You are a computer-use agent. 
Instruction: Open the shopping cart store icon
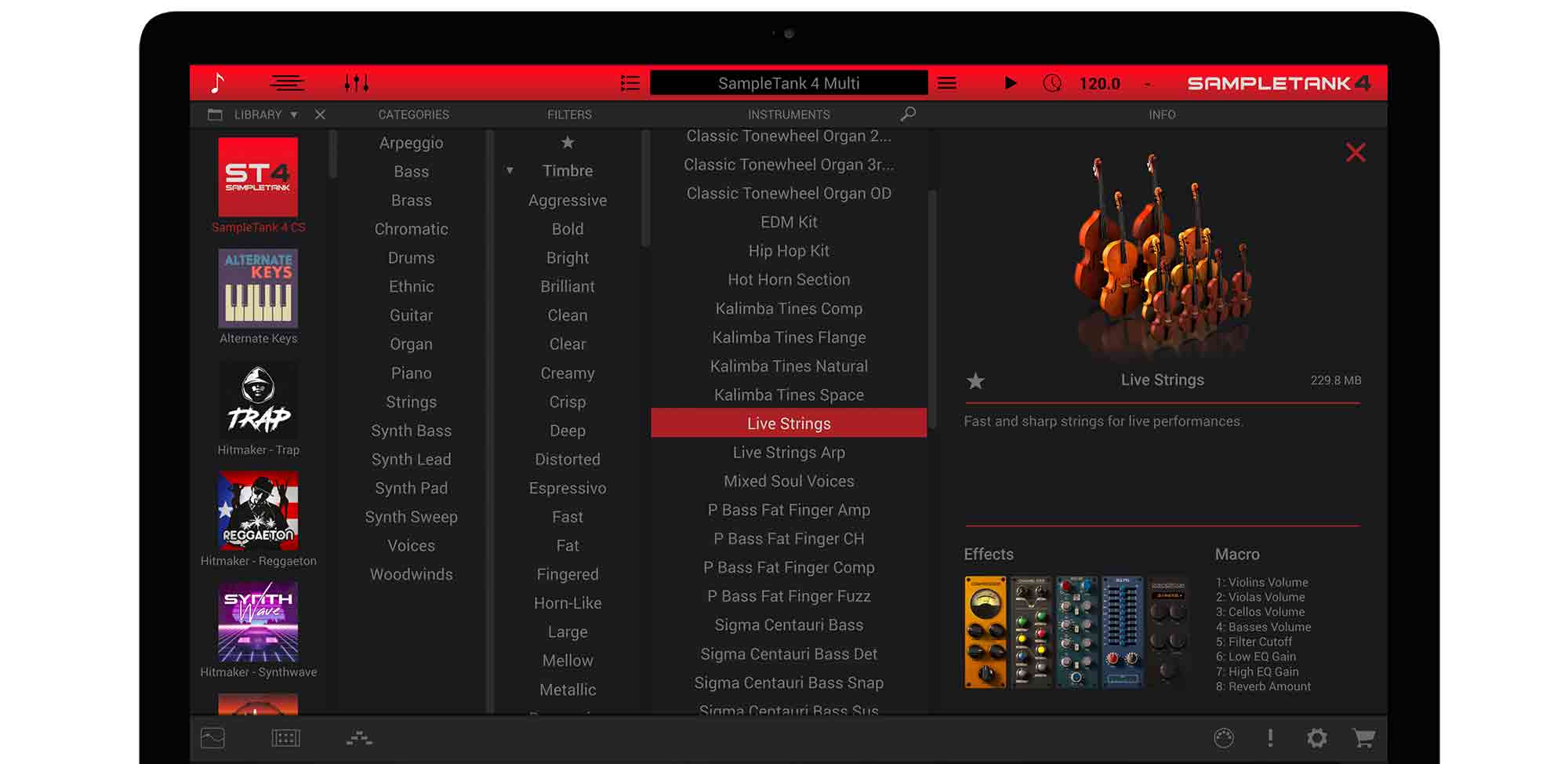[x=1364, y=738]
